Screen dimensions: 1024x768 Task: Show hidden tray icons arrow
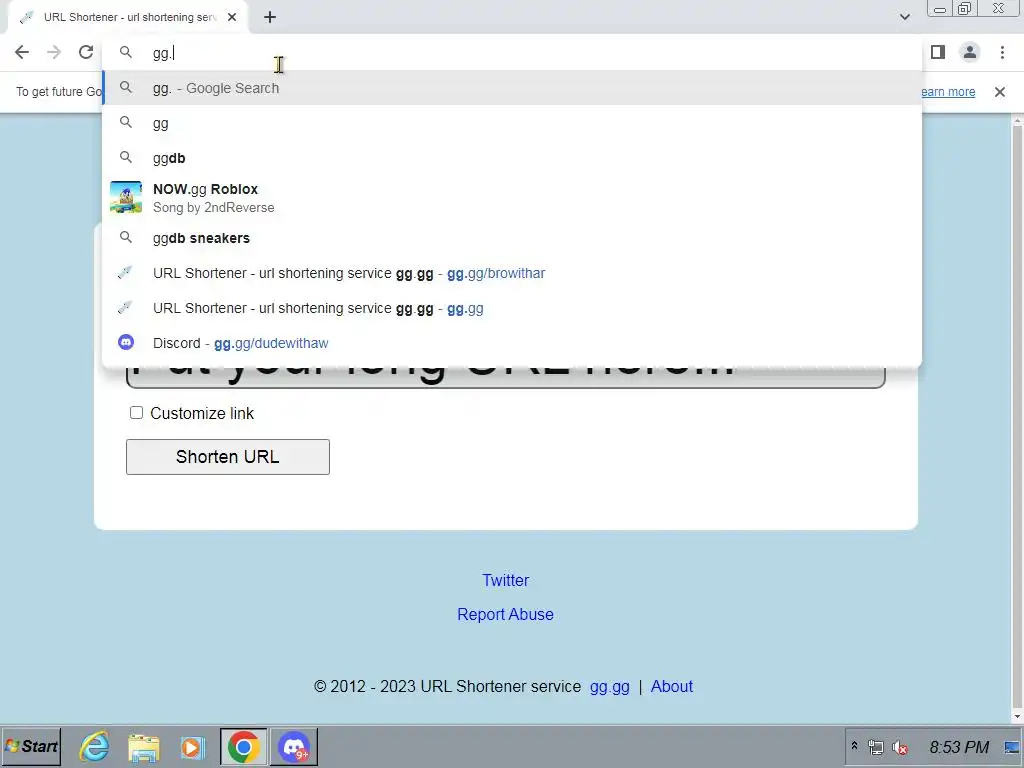pyautogui.click(x=854, y=745)
